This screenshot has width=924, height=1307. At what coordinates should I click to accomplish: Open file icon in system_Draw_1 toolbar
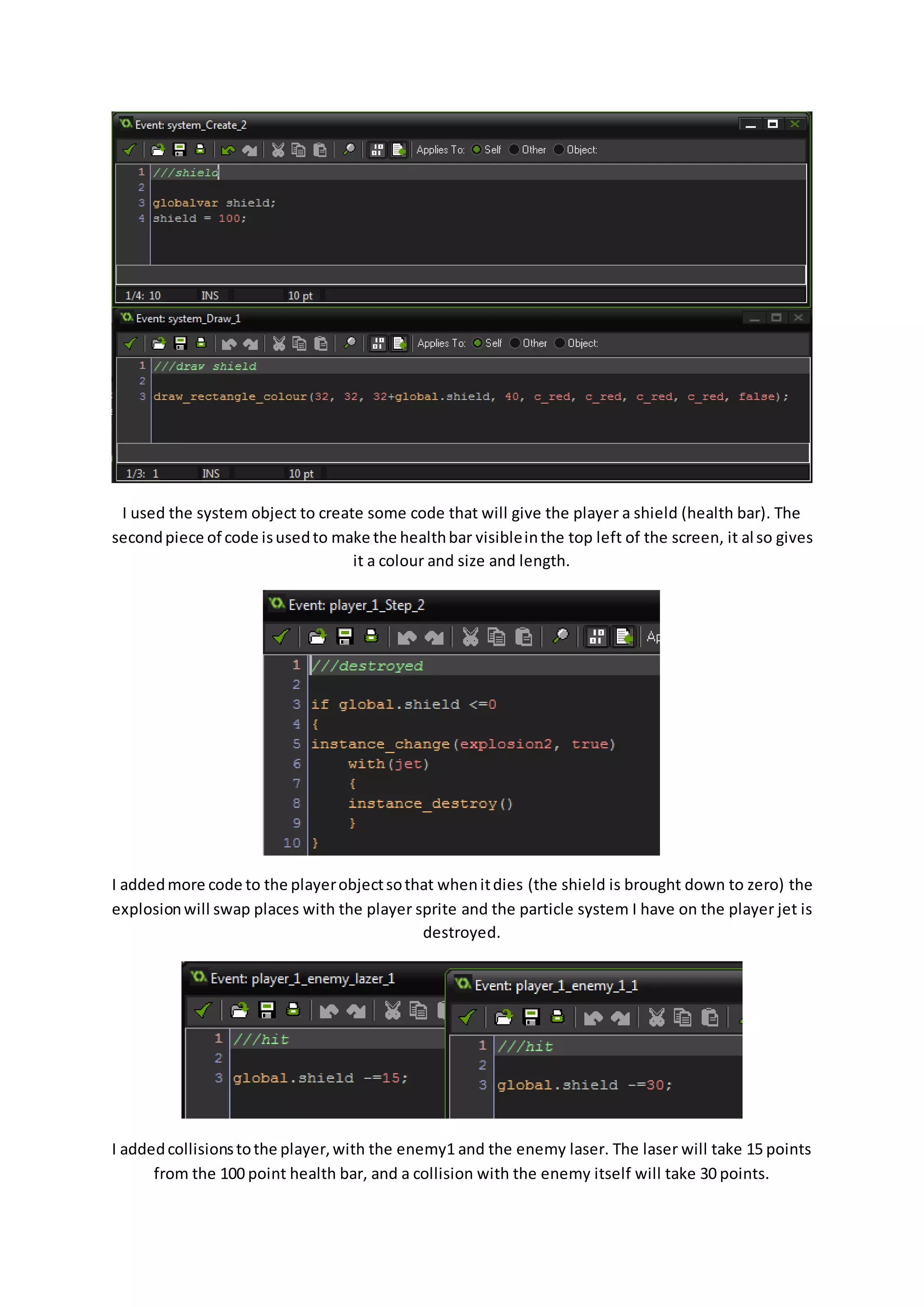(x=159, y=343)
